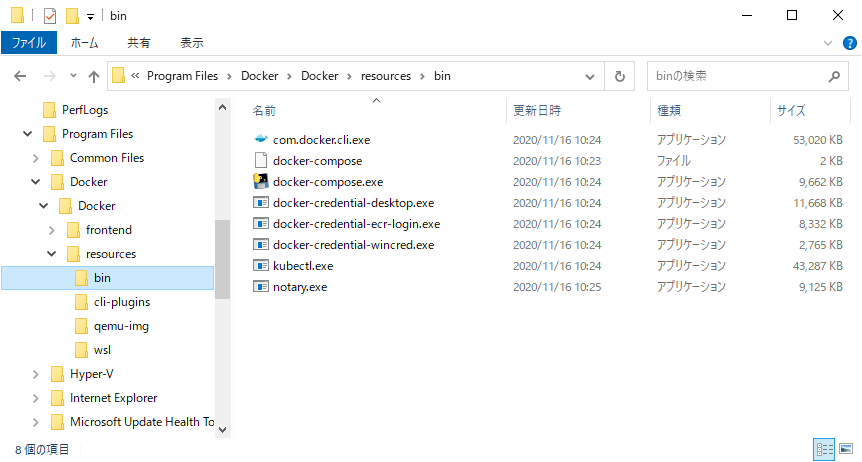
Task: Select the docker-credential-desktop.exe icon
Action: [x=261, y=202]
